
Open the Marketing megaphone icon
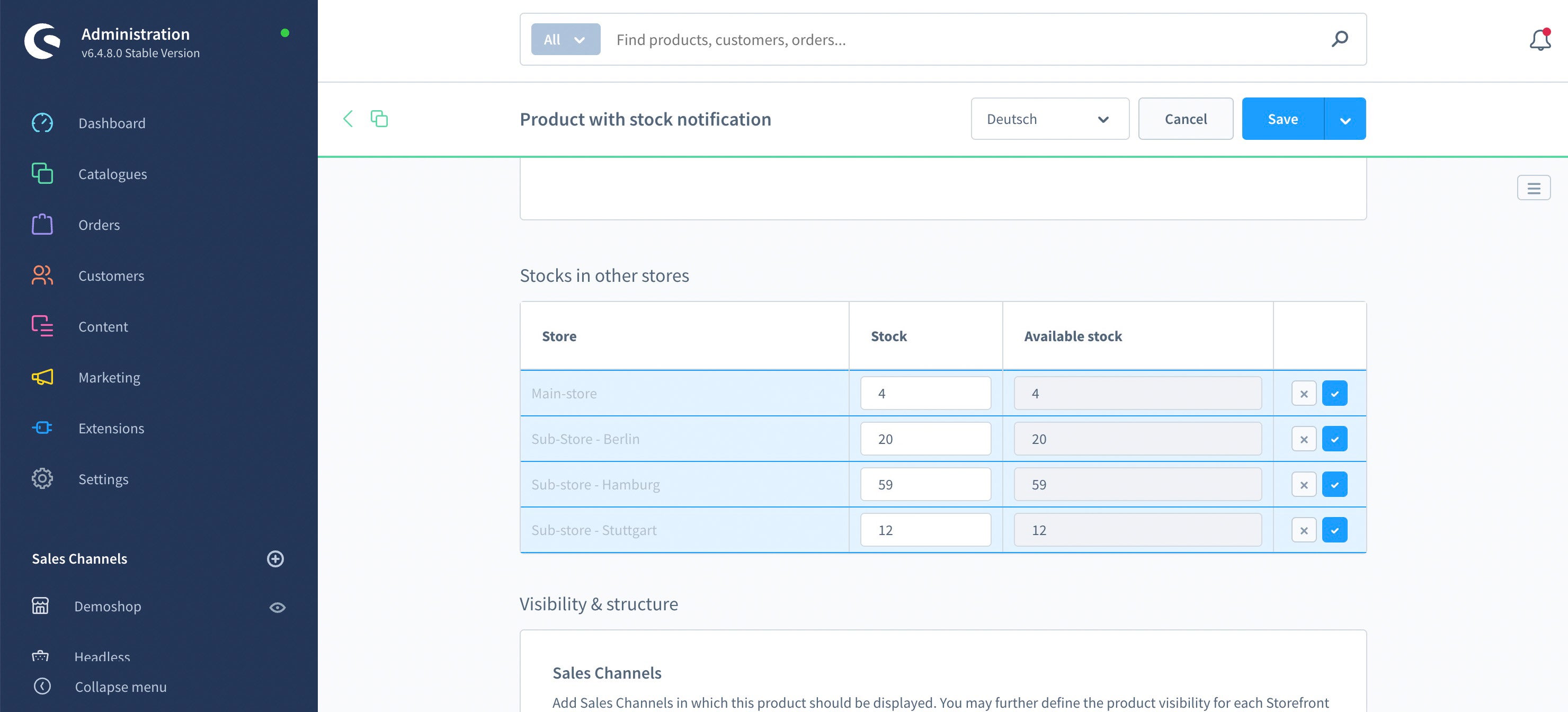pos(42,377)
